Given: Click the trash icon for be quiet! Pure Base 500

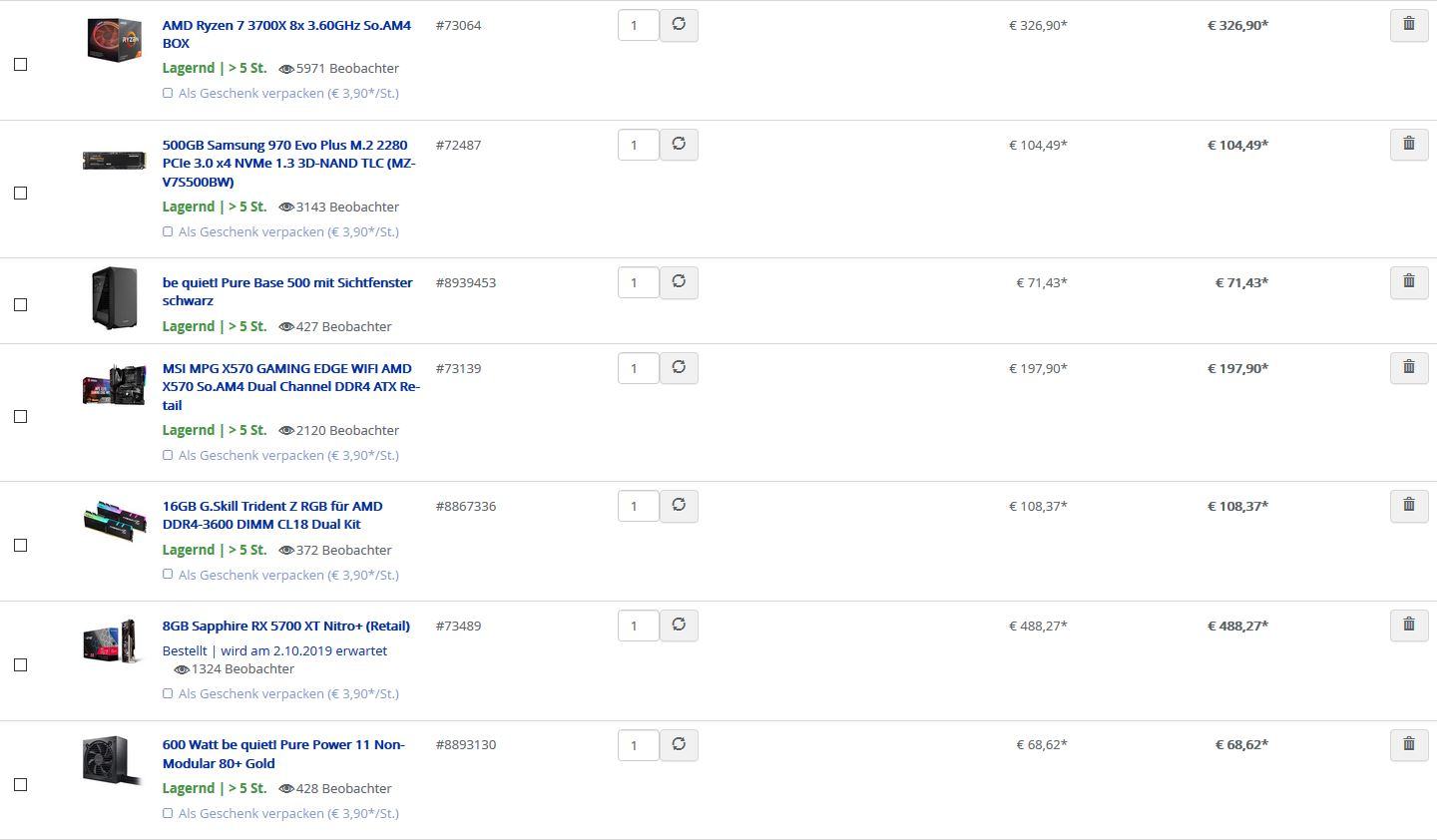Looking at the screenshot, I should pyautogui.click(x=1409, y=282).
